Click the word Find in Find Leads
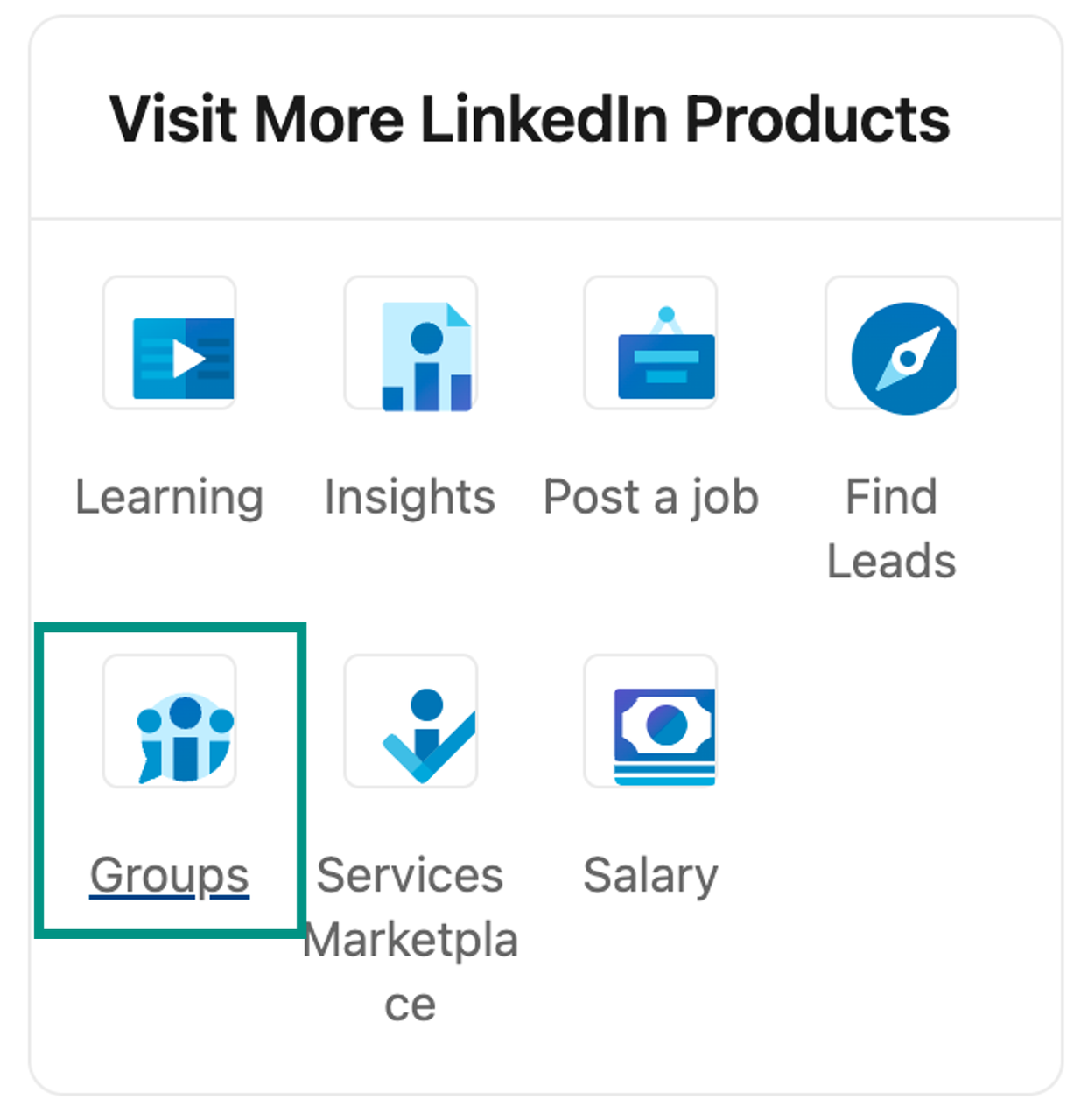This screenshot has height=1120, width=1088. coord(891,496)
